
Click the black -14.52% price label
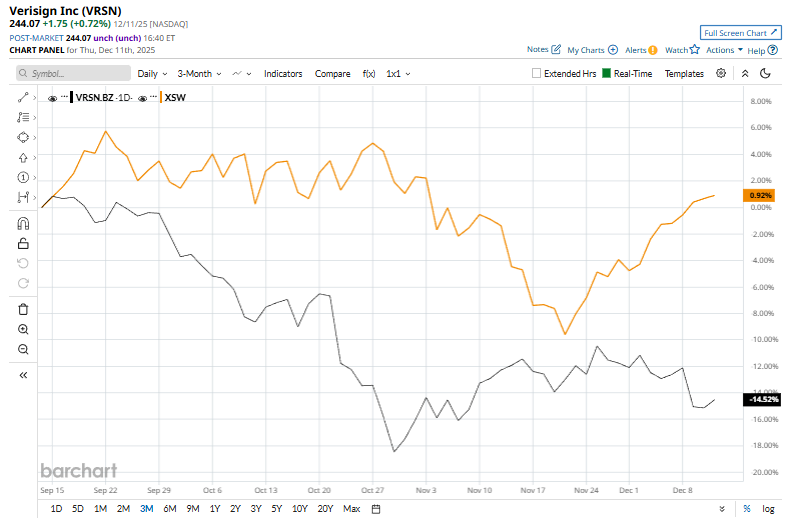pyautogui.click(x=761, y=399)
